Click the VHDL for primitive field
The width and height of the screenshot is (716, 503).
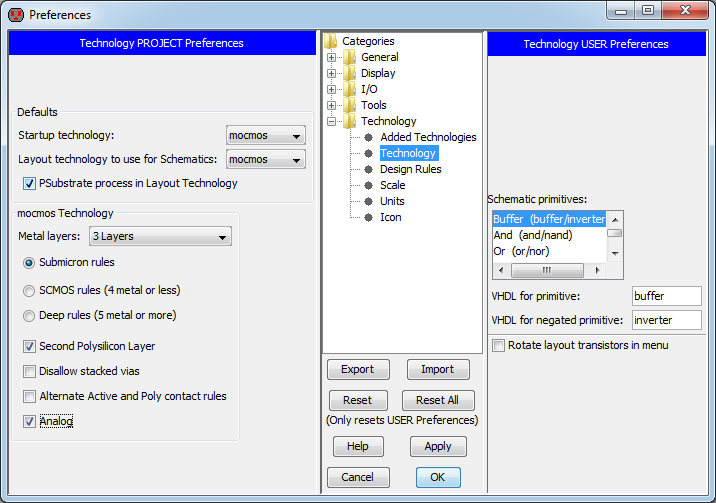667,296
